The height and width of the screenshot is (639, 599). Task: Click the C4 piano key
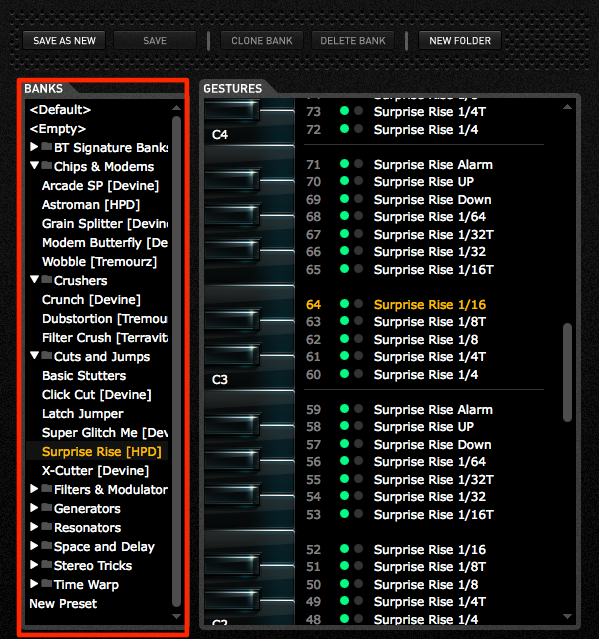coord(249,134)
